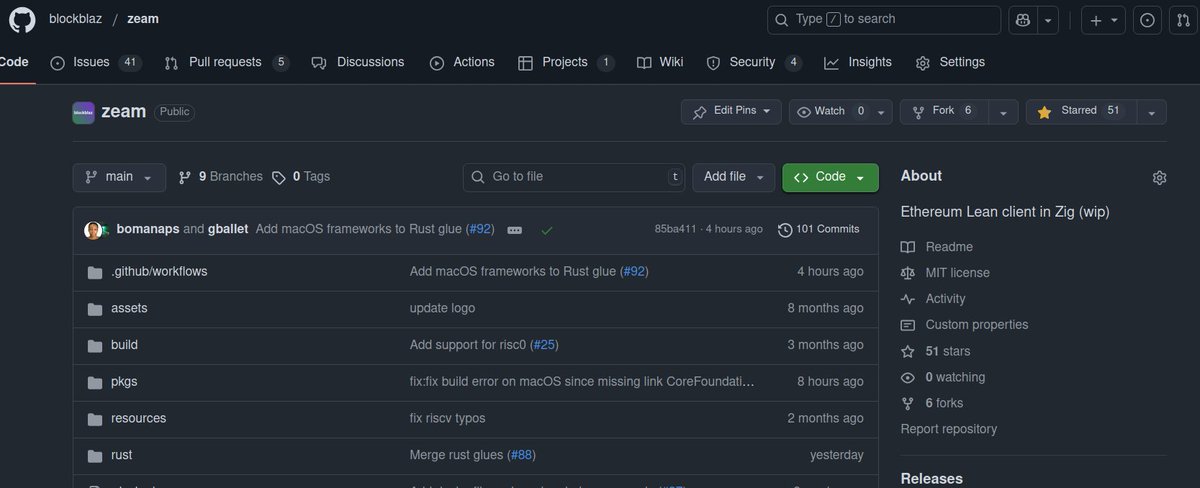View the 6 forks link
1200x488 pixels.
click(934, 403)
